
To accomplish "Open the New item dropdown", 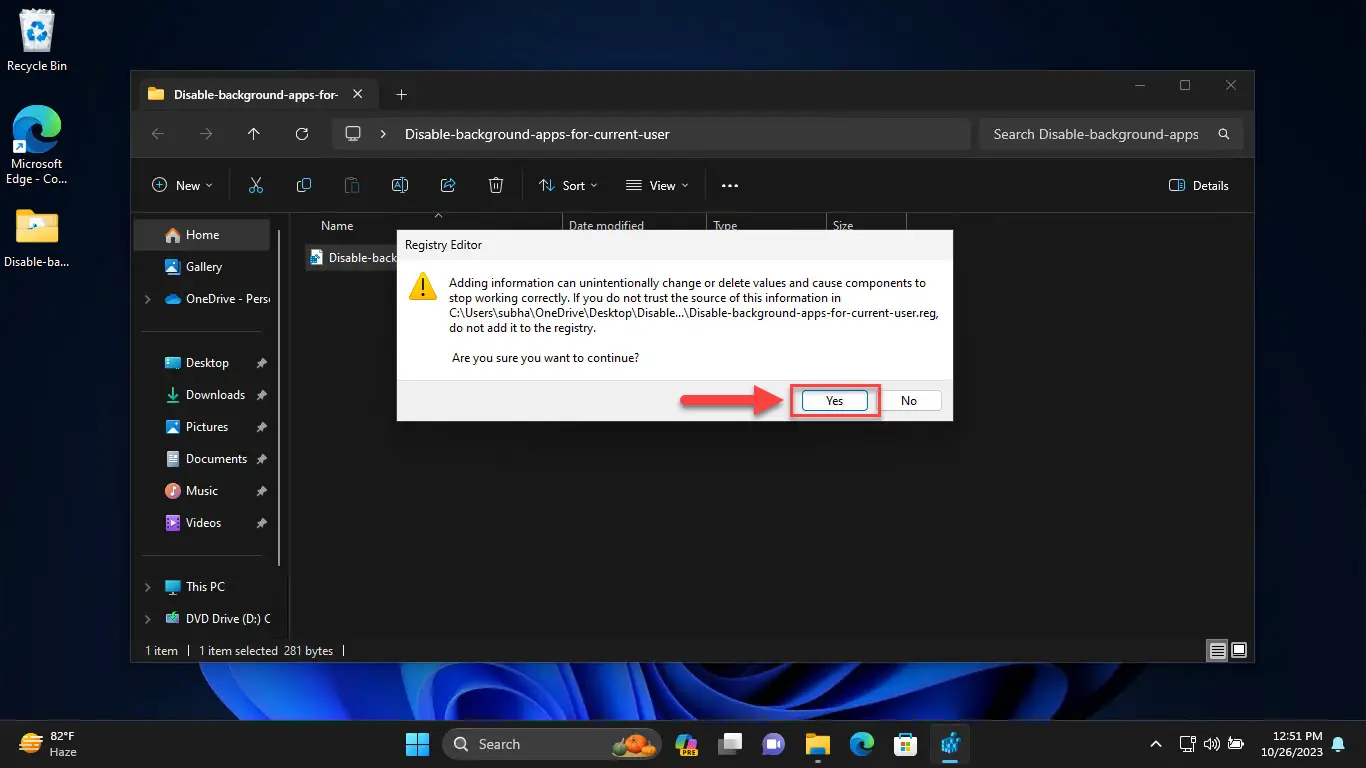I will 182,185.
